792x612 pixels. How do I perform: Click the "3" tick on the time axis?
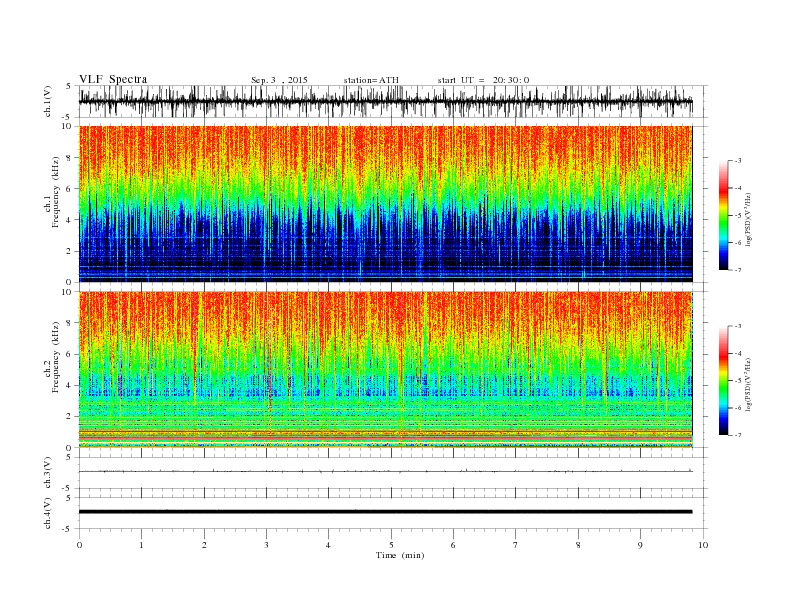click(x=266, y=545)
